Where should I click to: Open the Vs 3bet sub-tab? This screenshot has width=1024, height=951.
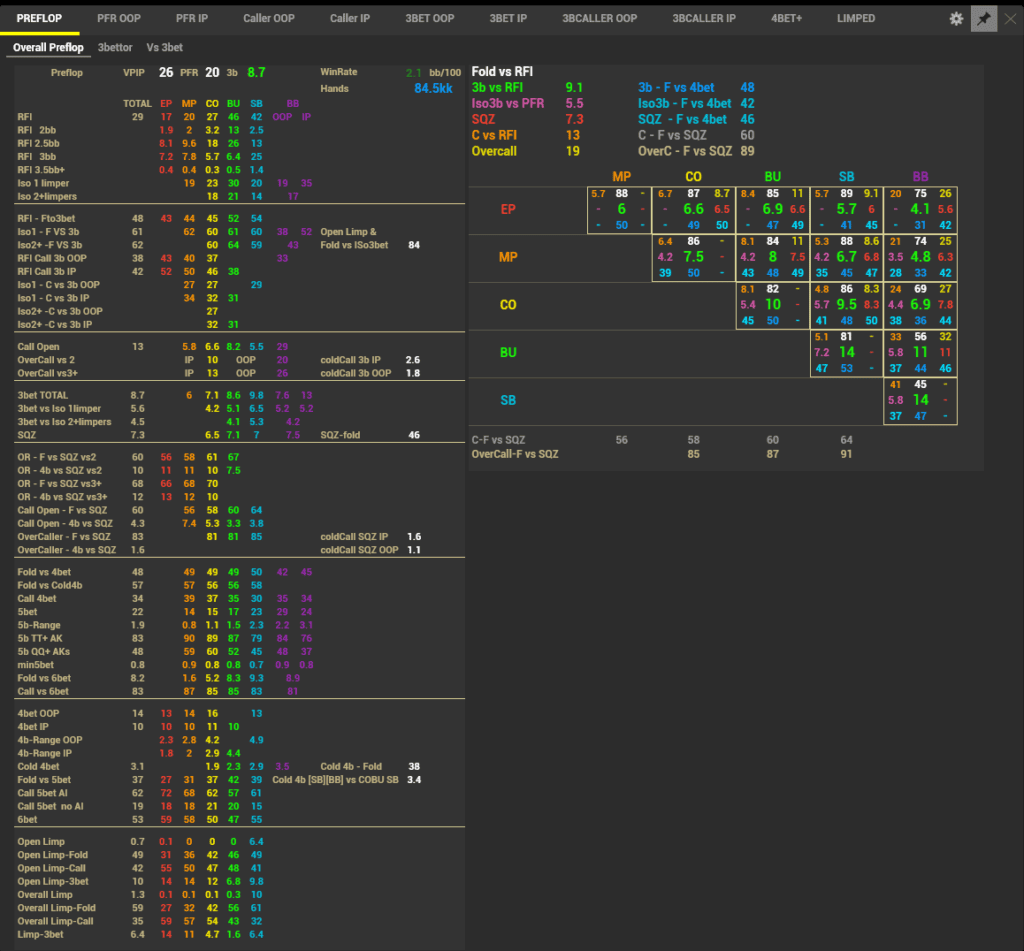[x=164, y=47]
